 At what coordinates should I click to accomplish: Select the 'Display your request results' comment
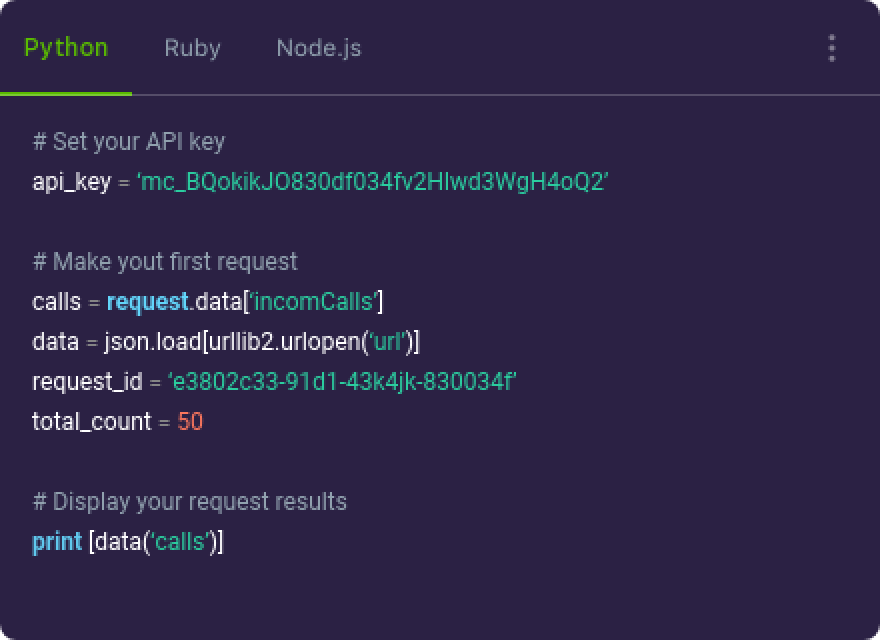192,501
